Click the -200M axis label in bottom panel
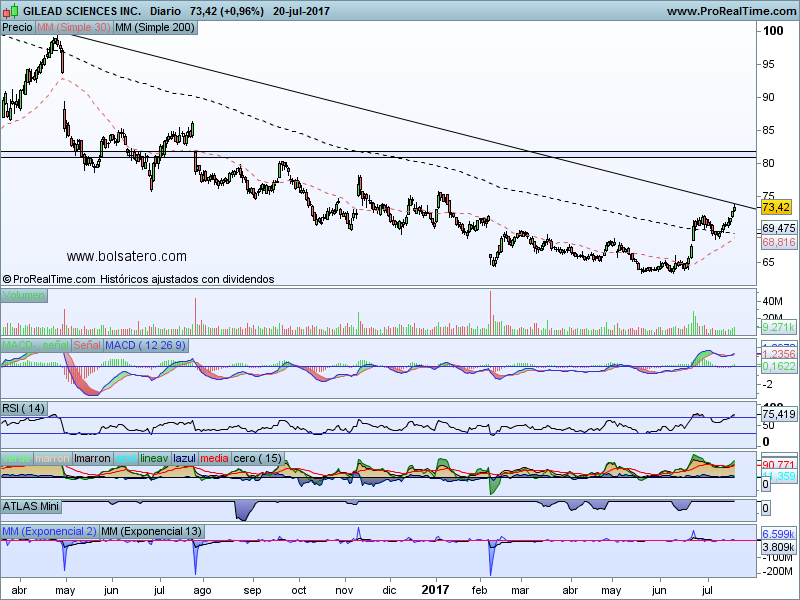Image resolution: width=800 pixels, height=600 pixels. 778,571
